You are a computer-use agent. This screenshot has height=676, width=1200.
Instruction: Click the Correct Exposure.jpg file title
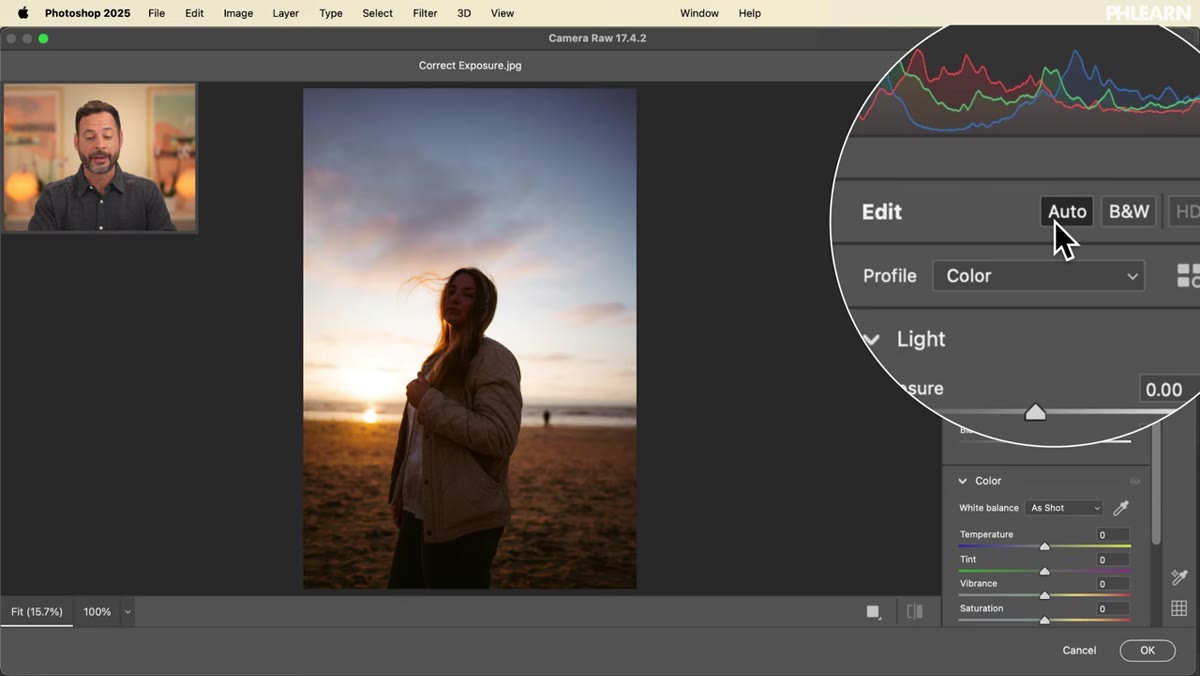[470, 66]
